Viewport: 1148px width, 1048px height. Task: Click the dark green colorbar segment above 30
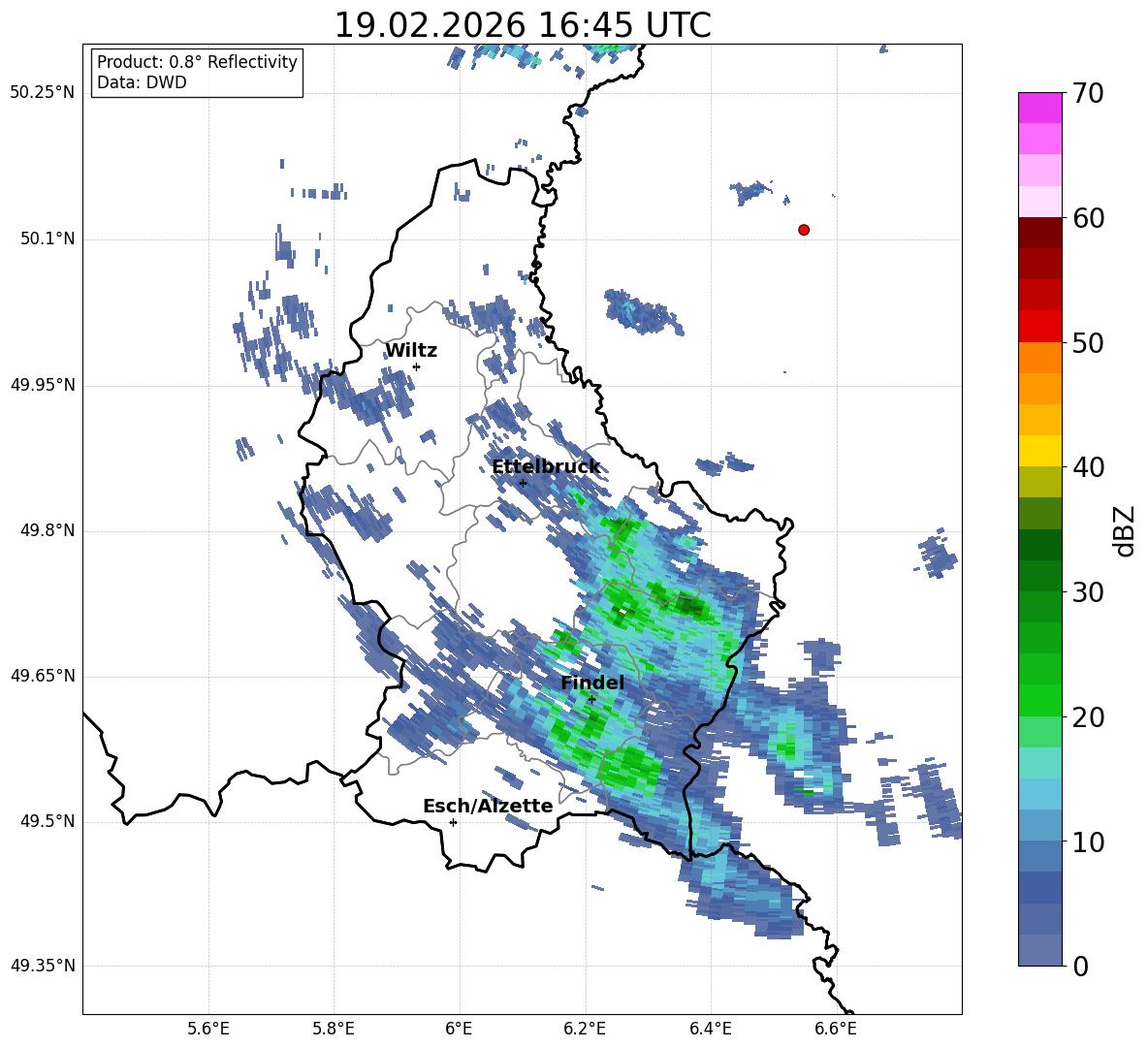click(1039, 576)
